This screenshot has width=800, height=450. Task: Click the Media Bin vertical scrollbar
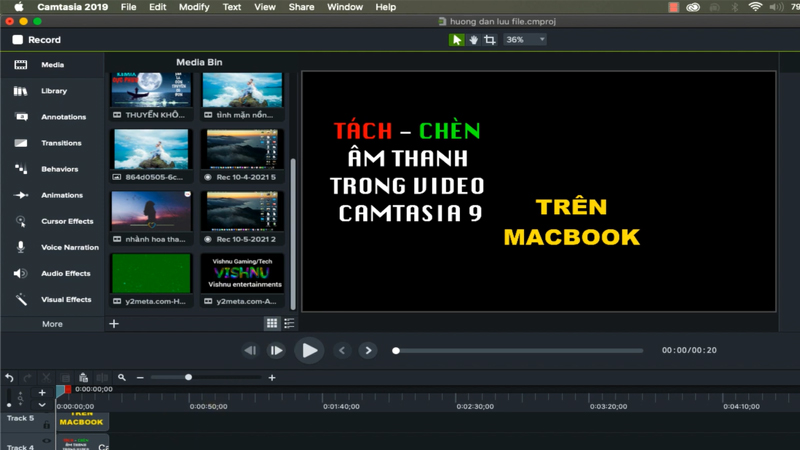293,234
